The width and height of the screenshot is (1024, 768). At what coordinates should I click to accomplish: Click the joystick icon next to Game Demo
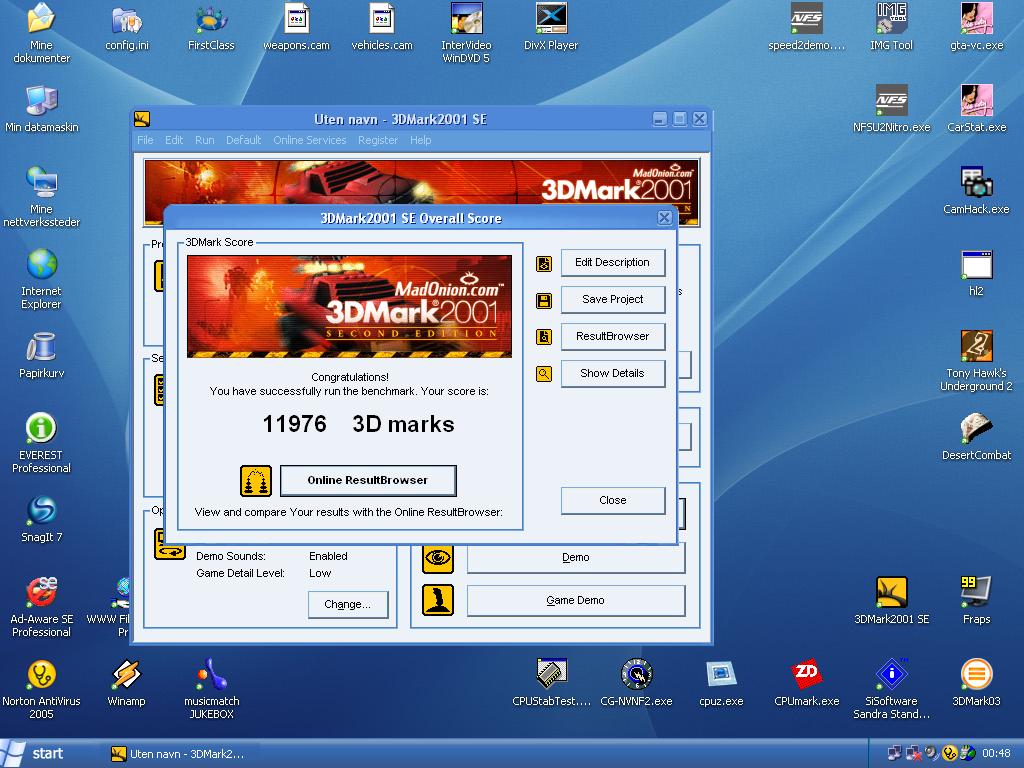(x=438, y=600)
